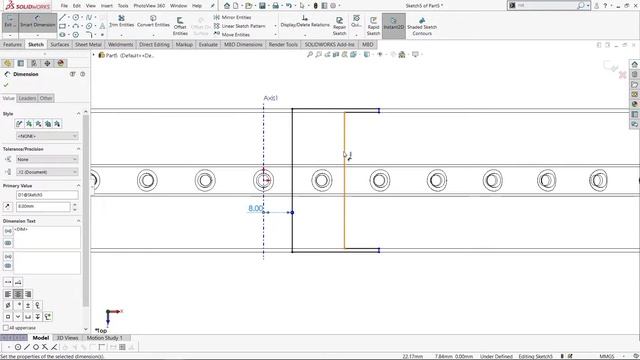Open the ConfigurationManager tab
The image size is (640, 360).
click(34, 63)
